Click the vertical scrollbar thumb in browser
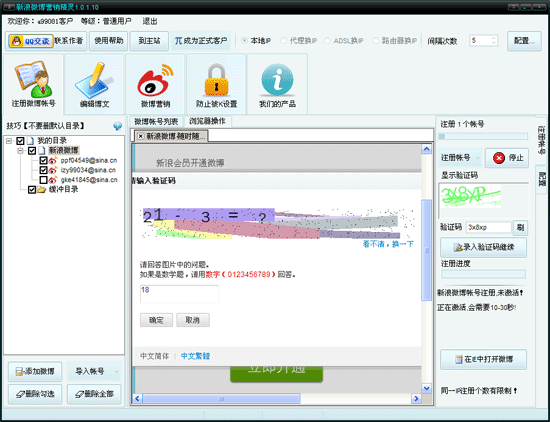Viewport: 550px width, 422px height. click(427, 250)
